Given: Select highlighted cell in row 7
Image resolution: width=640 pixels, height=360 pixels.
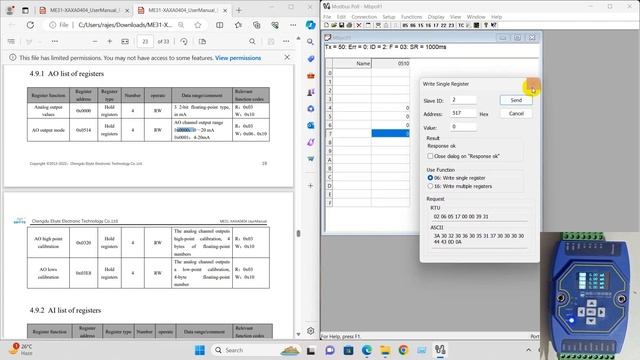Looking at the screenshot, I should [390, 133].
